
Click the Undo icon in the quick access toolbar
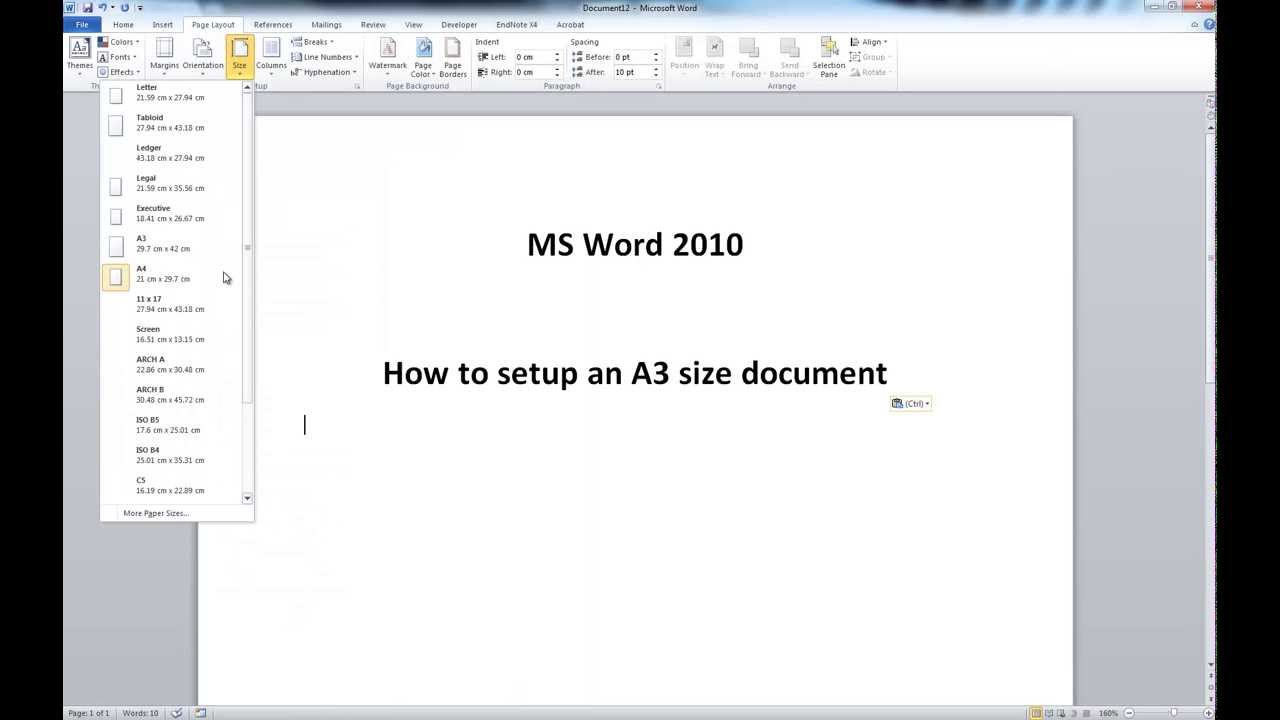(101, 7)
